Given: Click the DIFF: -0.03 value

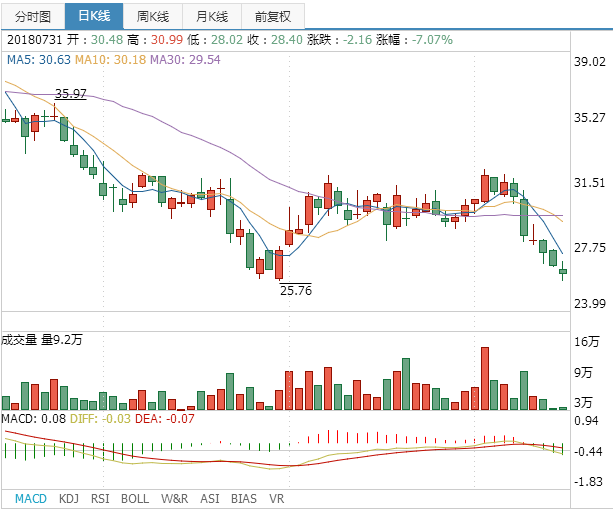Looking at the screenshot, I should (100, 419).
